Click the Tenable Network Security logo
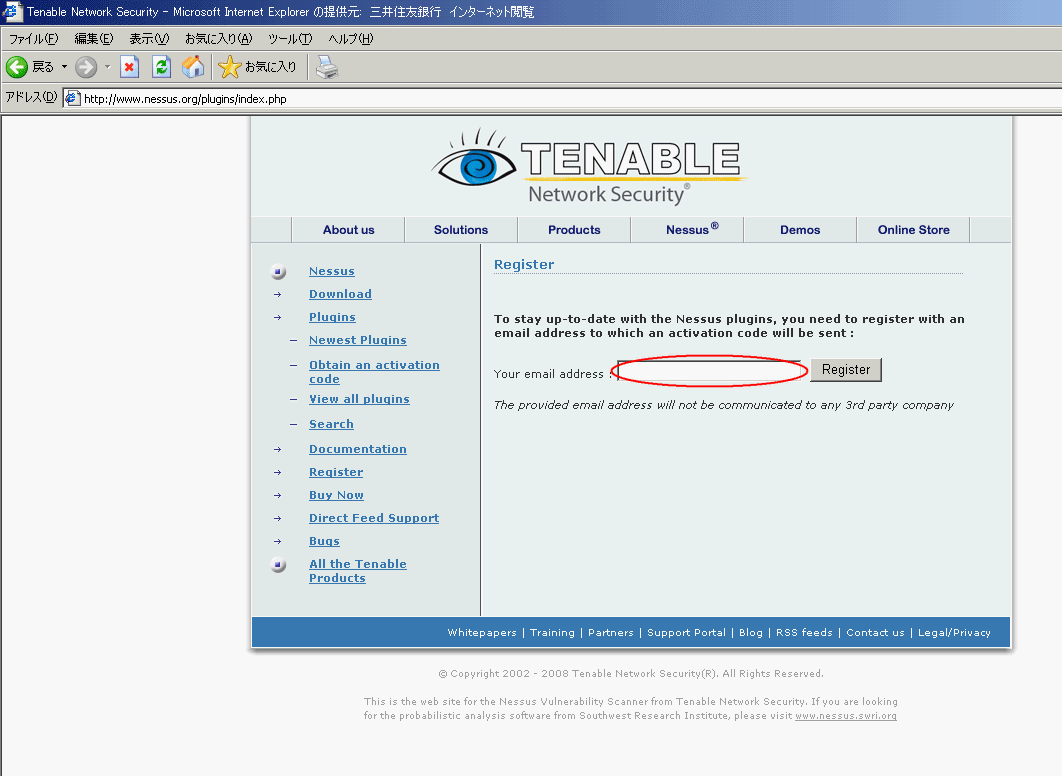This screenshot has height=776, width=1062. point(589,167)
